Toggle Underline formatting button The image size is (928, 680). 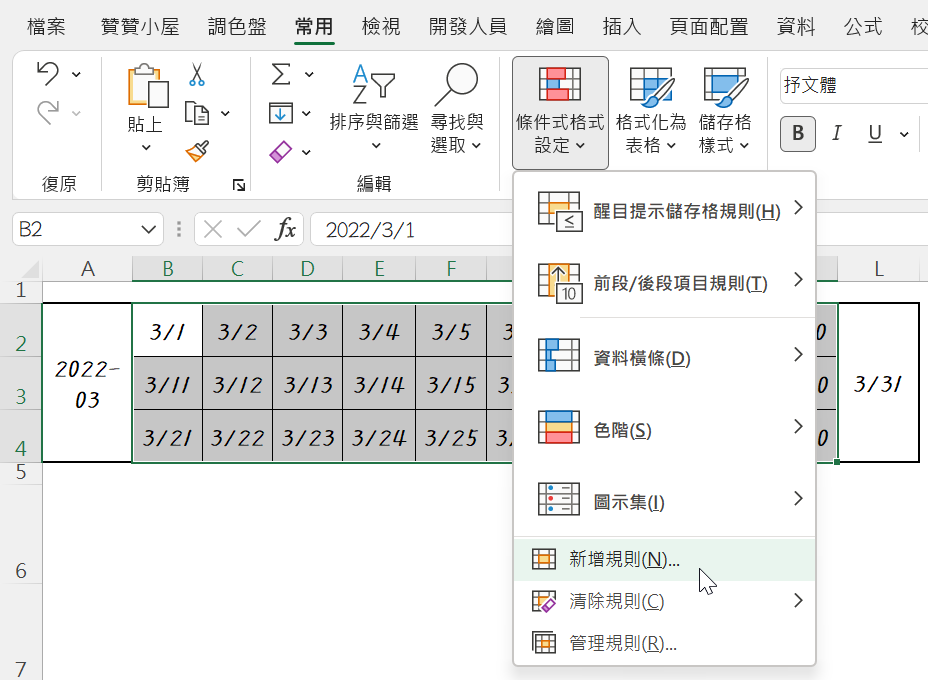tap(875, 134)
